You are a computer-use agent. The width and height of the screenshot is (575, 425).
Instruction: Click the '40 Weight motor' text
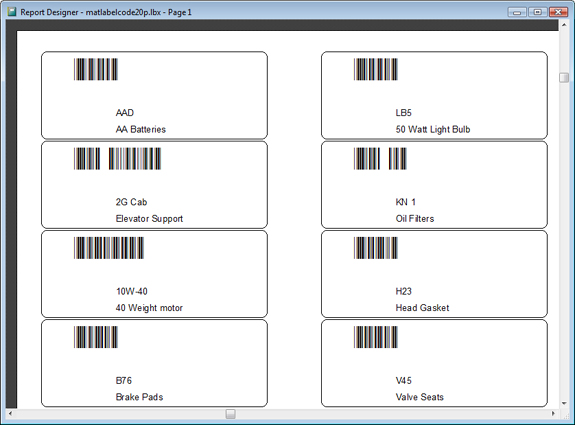click(x=149, y=308)
